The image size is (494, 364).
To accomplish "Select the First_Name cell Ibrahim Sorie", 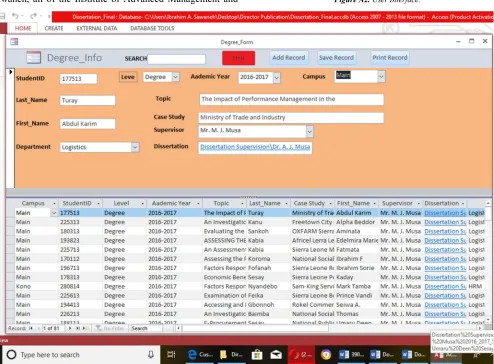I will pos(357,268).
